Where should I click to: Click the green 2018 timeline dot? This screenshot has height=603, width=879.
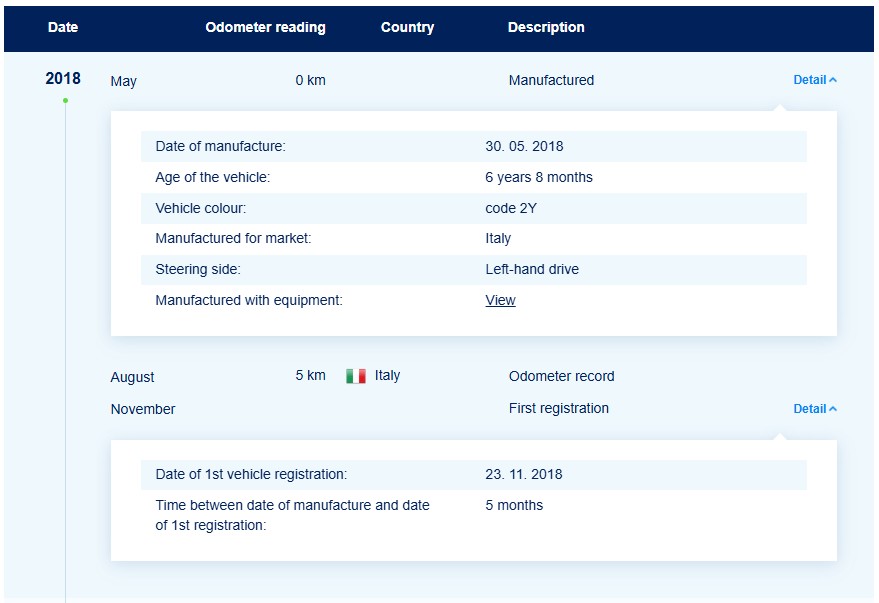[66, 101]
